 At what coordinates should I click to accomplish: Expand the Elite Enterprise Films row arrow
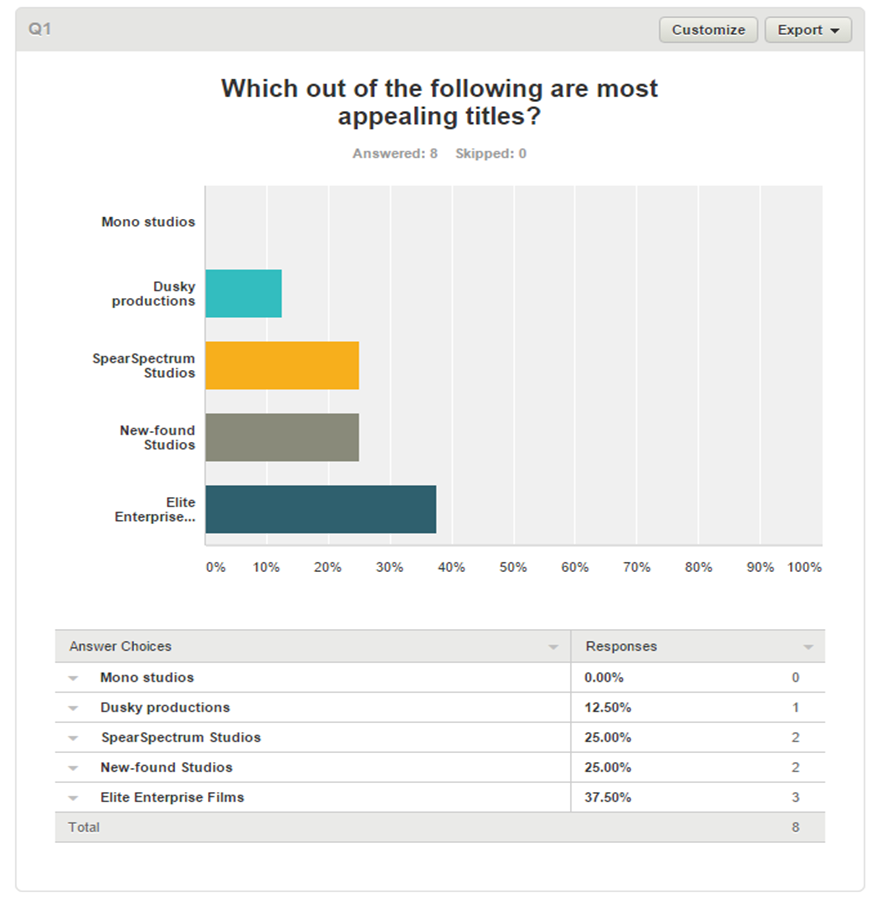click(73, 798)
